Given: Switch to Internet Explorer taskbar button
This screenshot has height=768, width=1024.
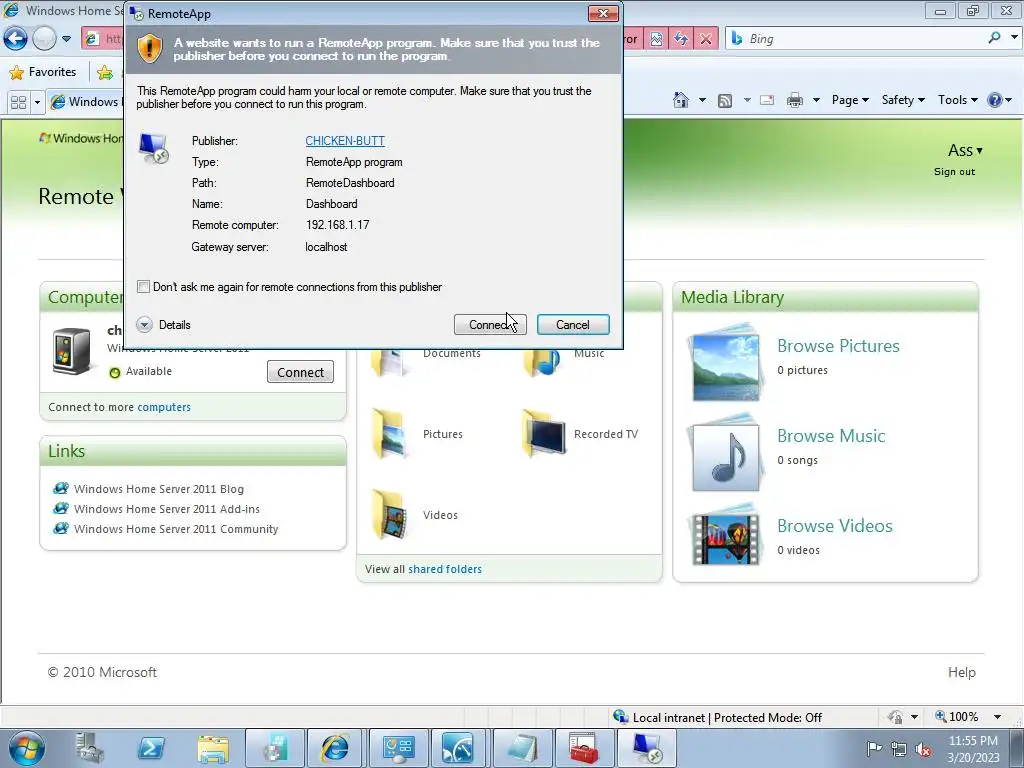Looking at the screenshot, I should pyautogui.click(x=335, y=748).
